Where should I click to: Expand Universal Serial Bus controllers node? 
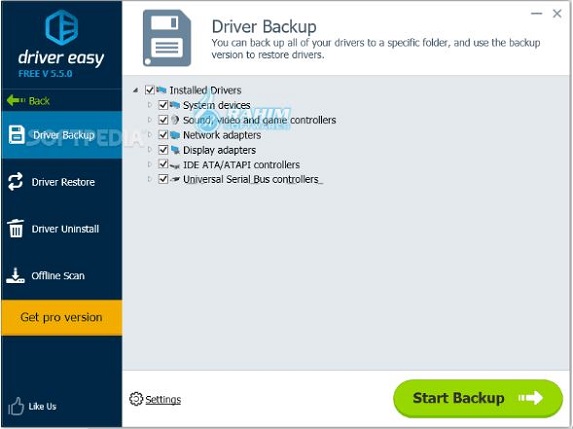pyautogui.click(x=149, y=179)
